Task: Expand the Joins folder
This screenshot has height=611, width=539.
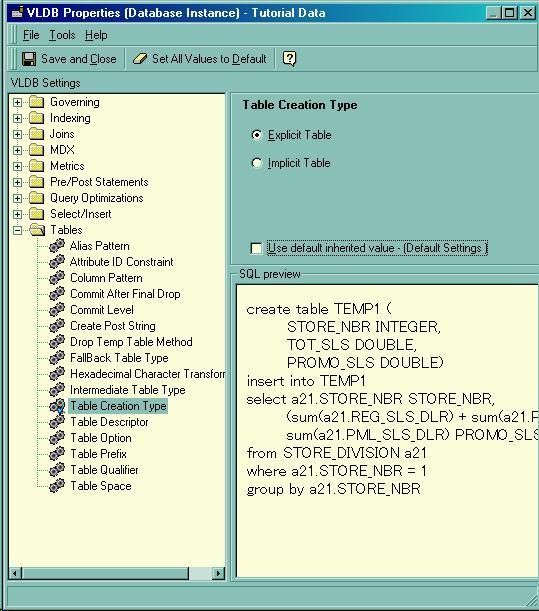Action: point(17,134)
